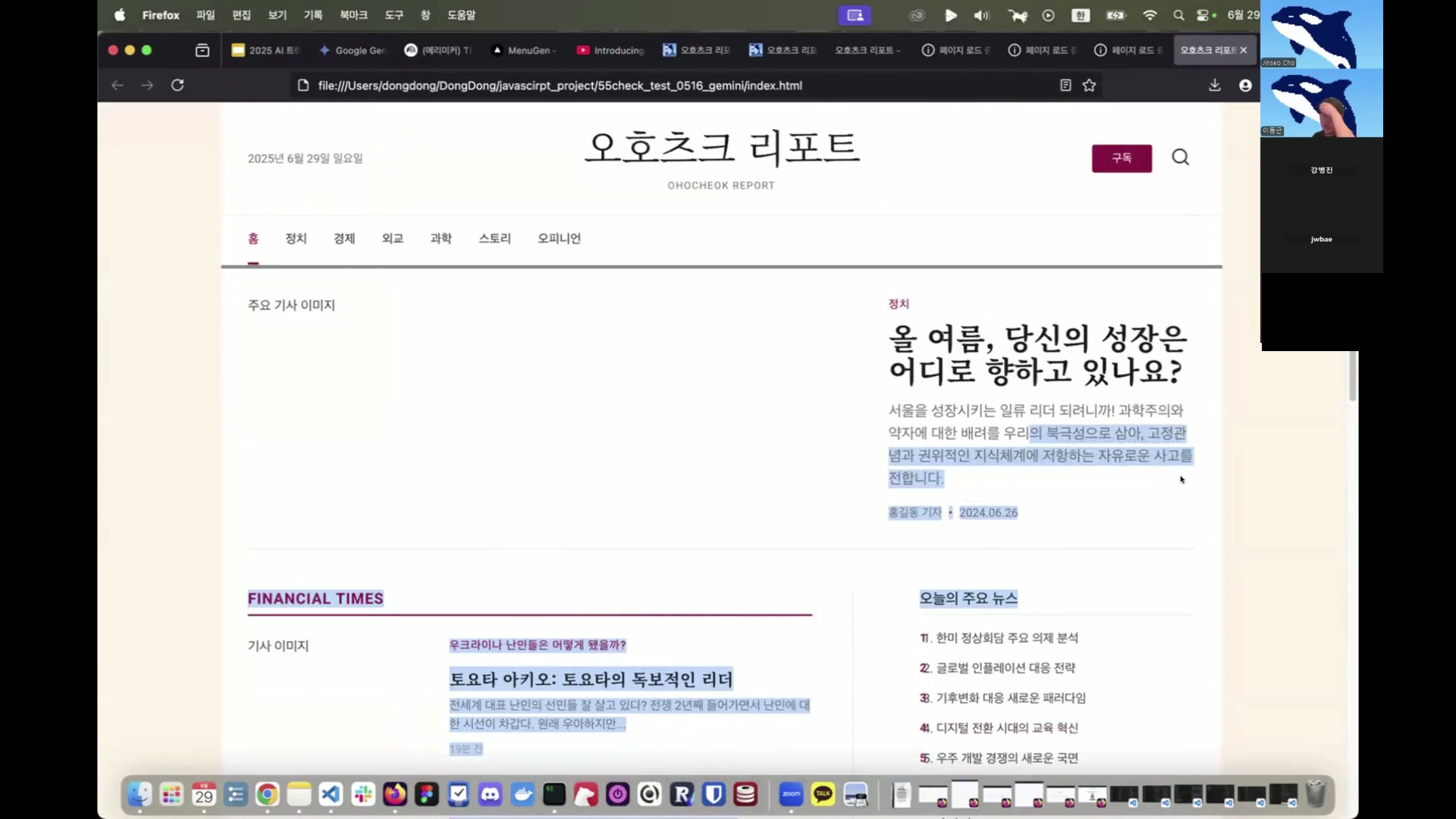Click the address bar URL field
The height and width of the screenshot is (819, 1456).
pos(560,86)
